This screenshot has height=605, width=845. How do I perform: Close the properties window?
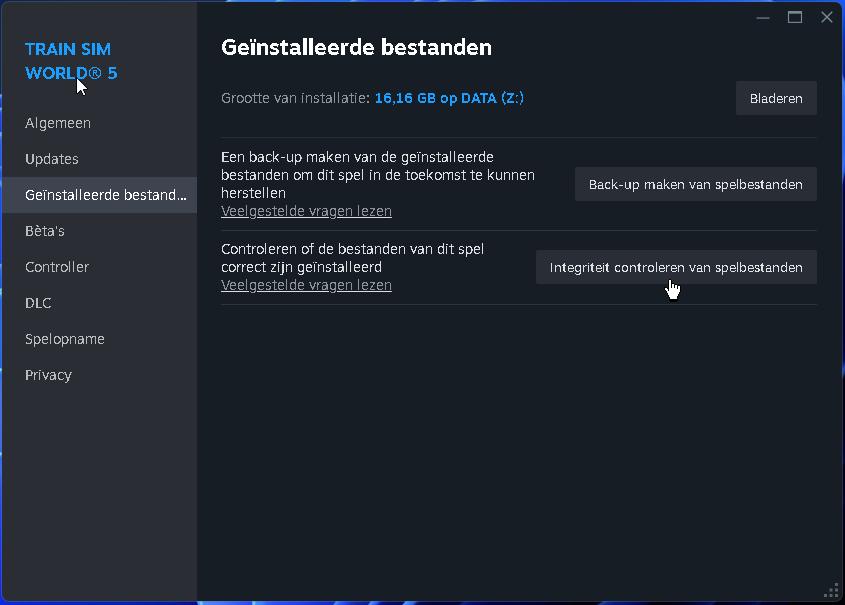tap(827, 18)
